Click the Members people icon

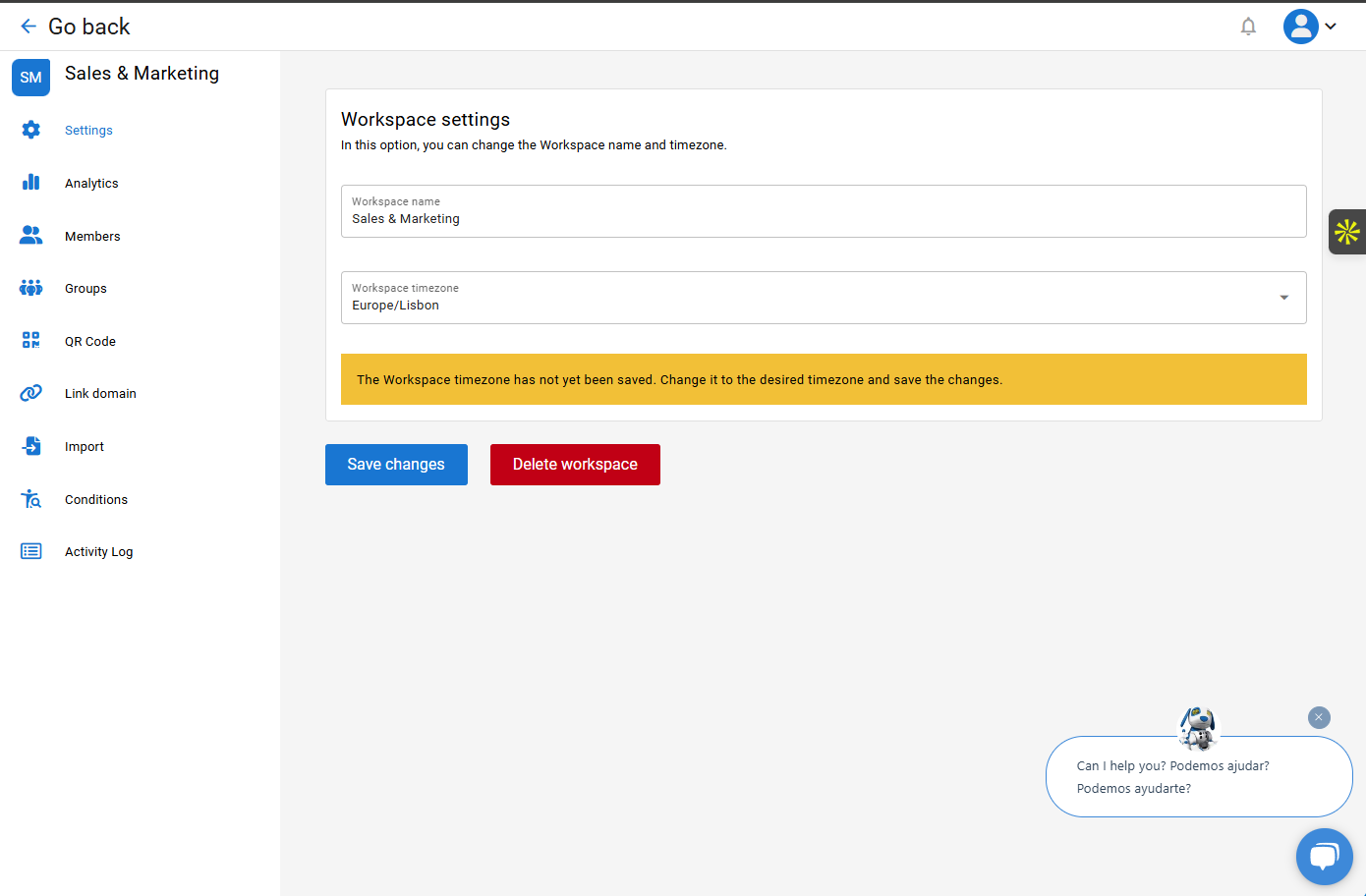click(x=31, y=236)
